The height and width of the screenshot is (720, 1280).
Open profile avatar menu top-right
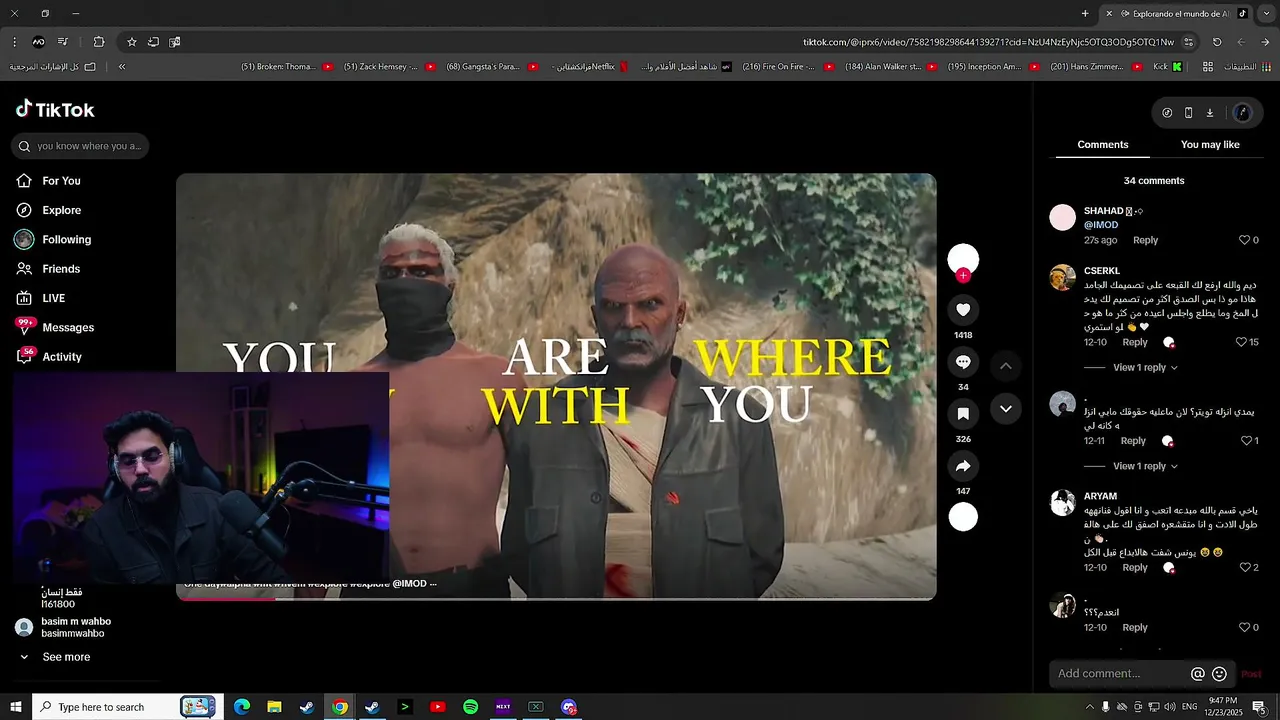click(1243, 113)
